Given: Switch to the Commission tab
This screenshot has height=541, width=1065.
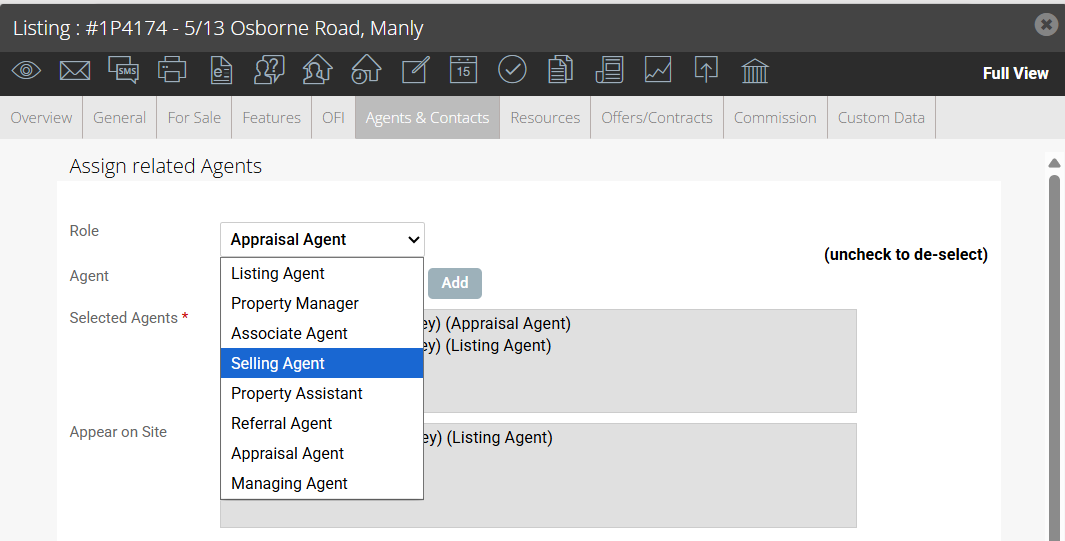Looking at the screenshot, I should click(x=775, y=117).
